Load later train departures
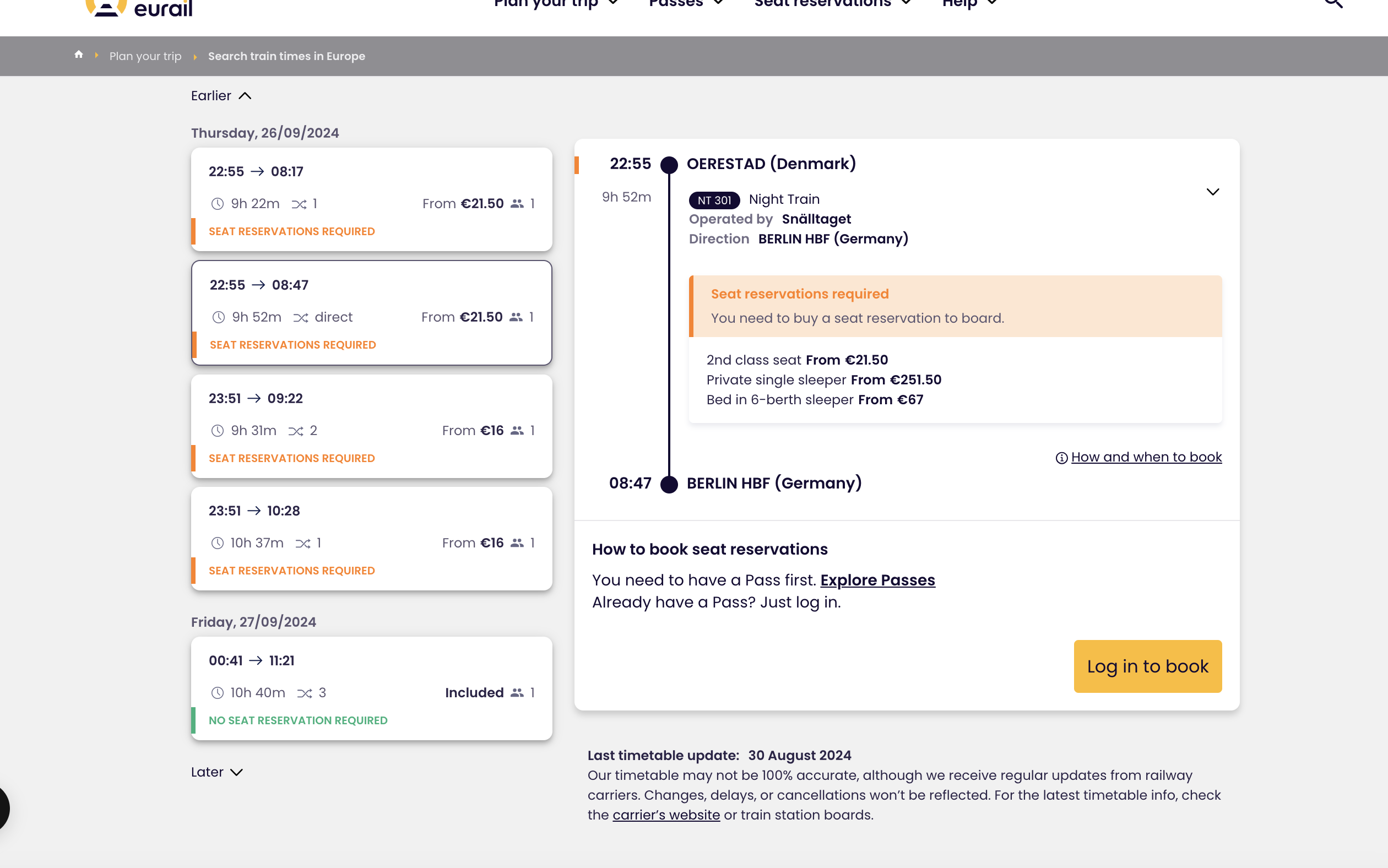Image resolution: width=1388 pixels, height=868 pixels. 217,772
